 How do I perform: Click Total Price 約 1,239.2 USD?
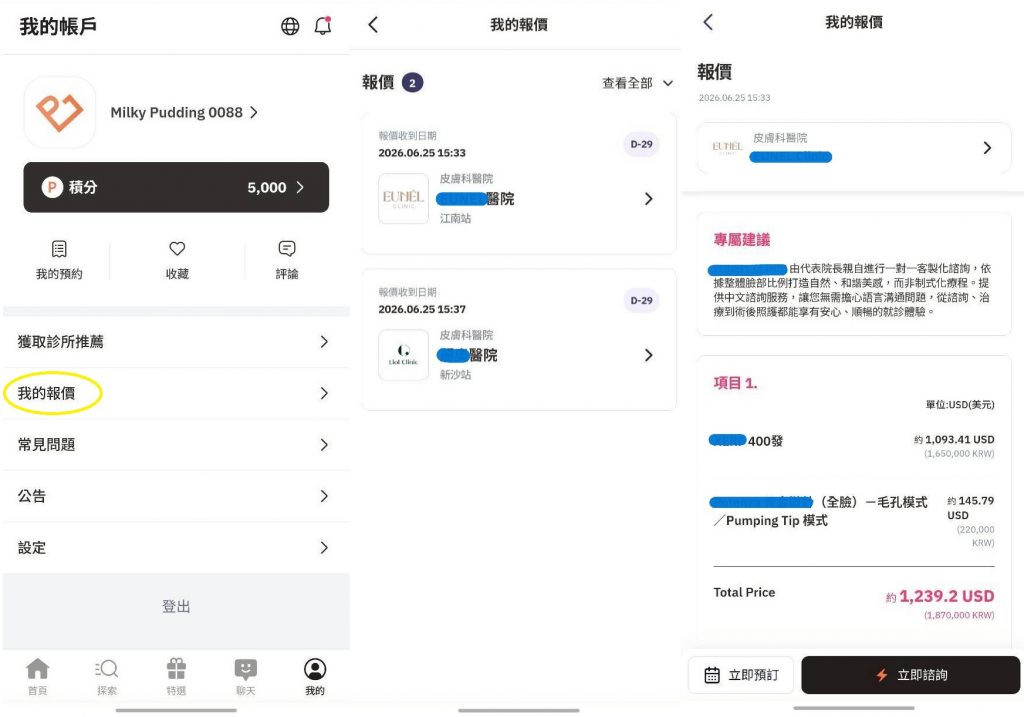coord(940,596)
